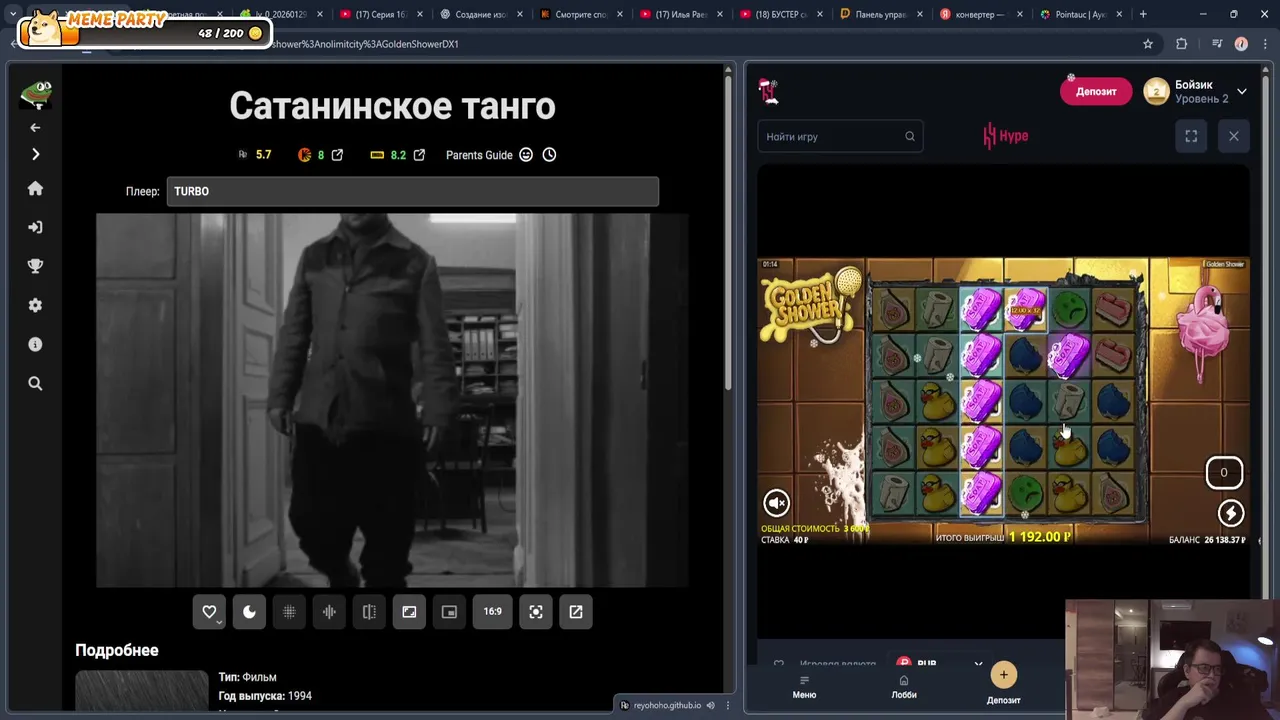
Task: Click the magnifier icon in game search
Action: 909,136
